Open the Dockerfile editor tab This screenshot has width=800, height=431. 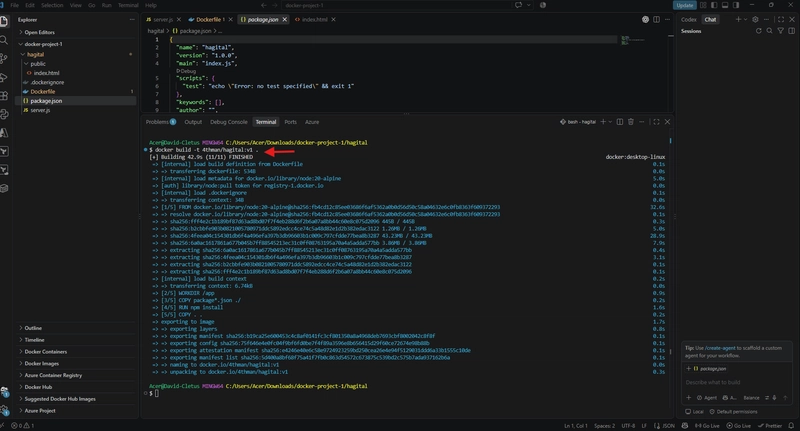click(x=208, y=19)
